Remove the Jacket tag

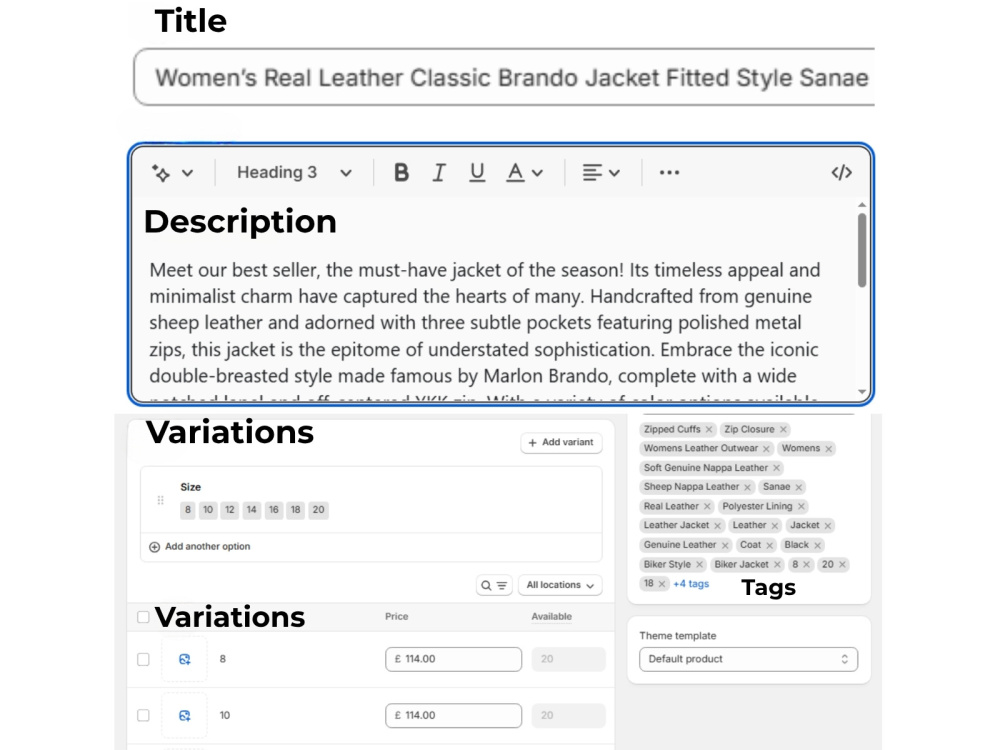pyautogui.click(x=827, y=526)
